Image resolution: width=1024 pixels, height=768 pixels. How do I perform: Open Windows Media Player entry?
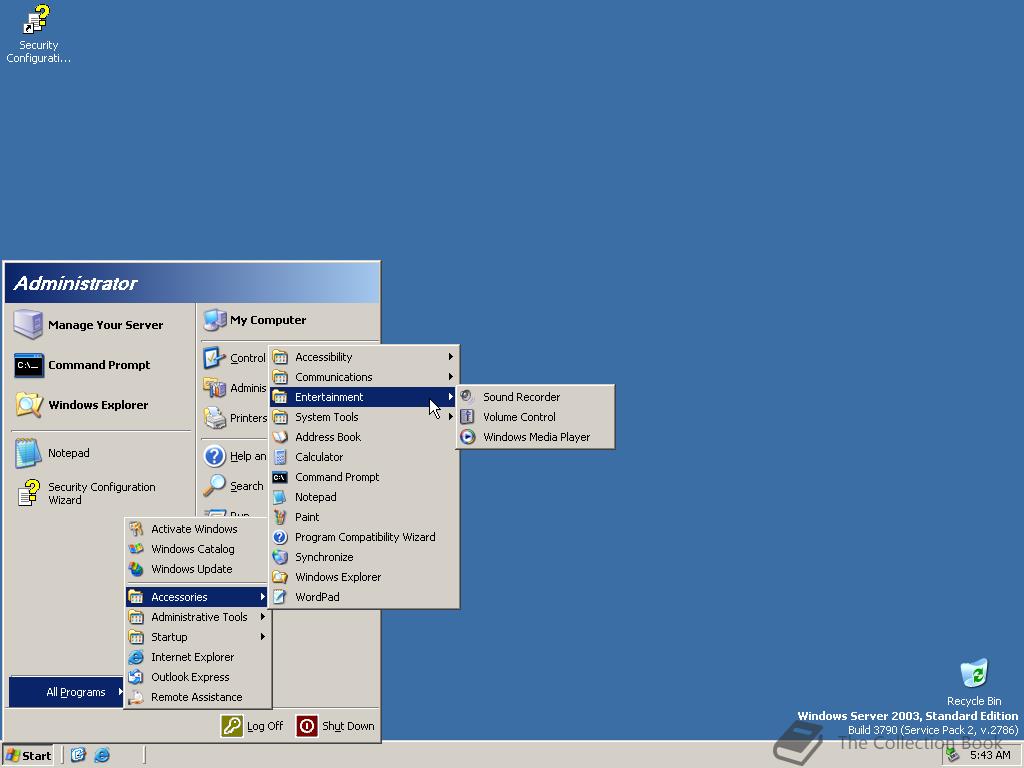[x=535, y=437]
